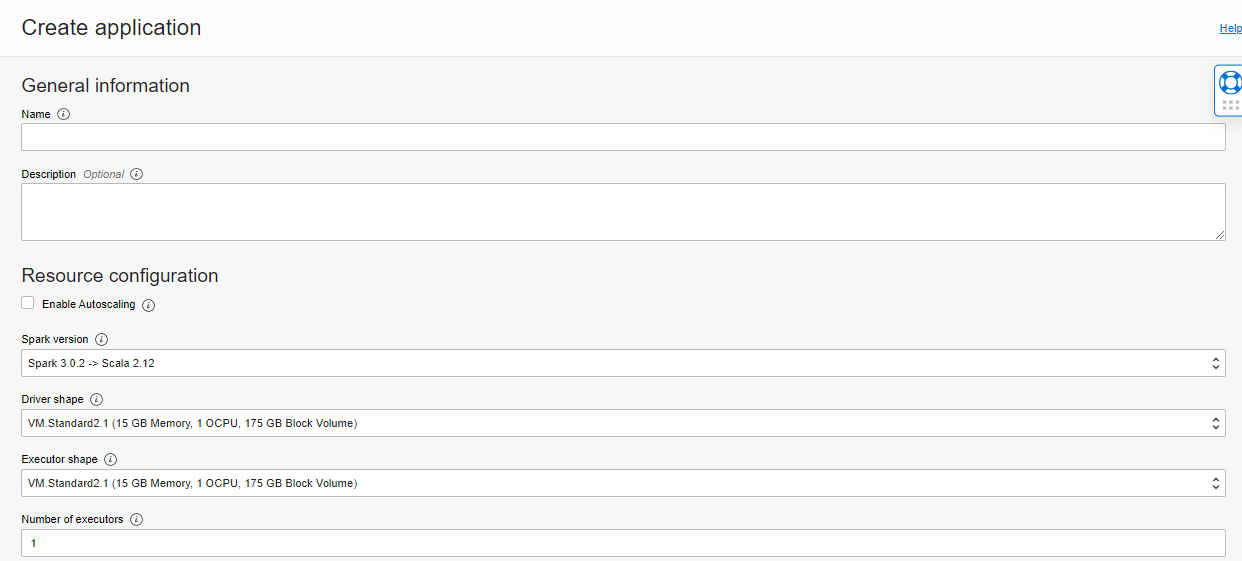Open the Help link
This screenshot has width=1242, height=561.
pos(1230,28)
